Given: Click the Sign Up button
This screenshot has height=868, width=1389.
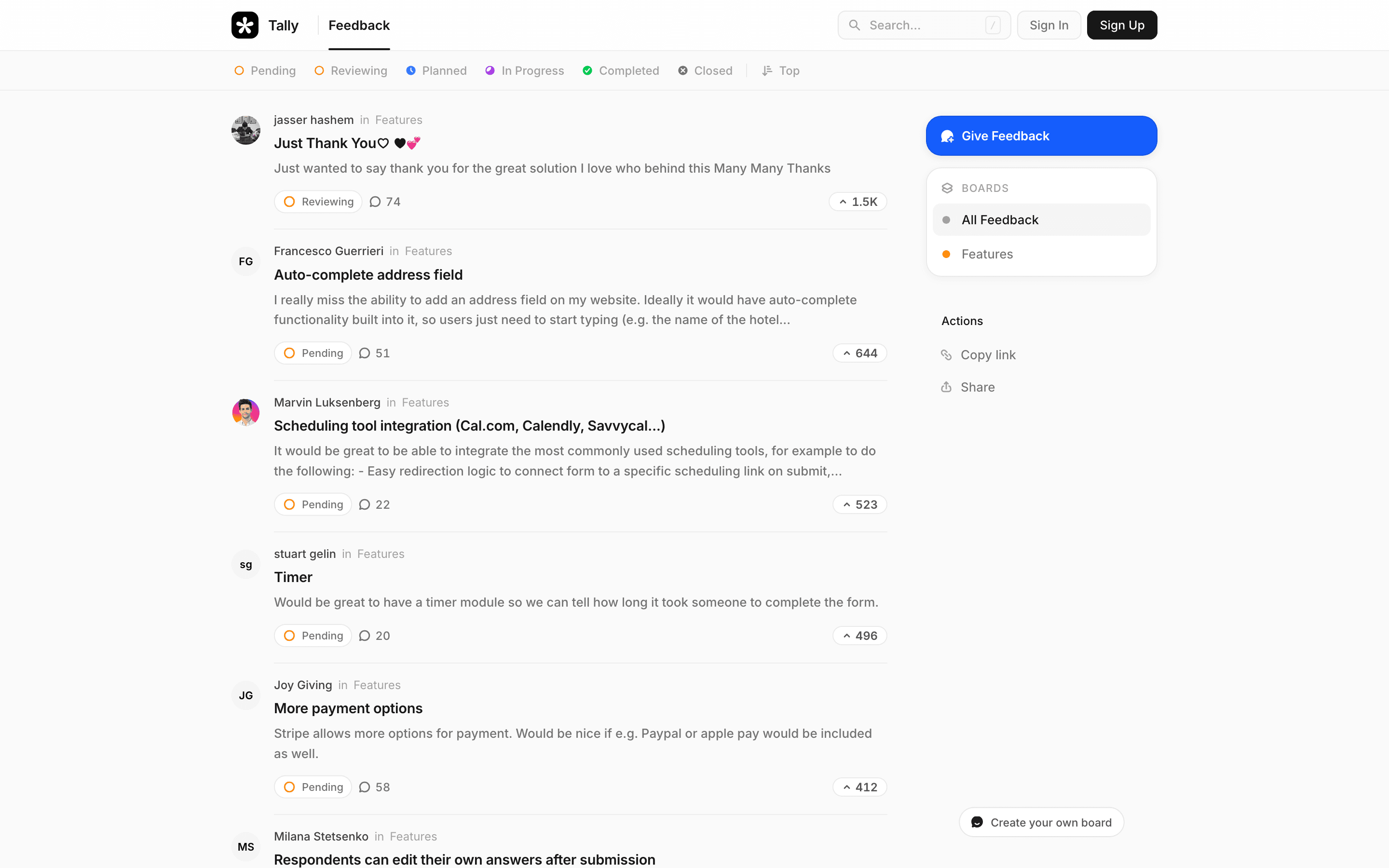Looking at the screenshot, I should [1121, 25].
